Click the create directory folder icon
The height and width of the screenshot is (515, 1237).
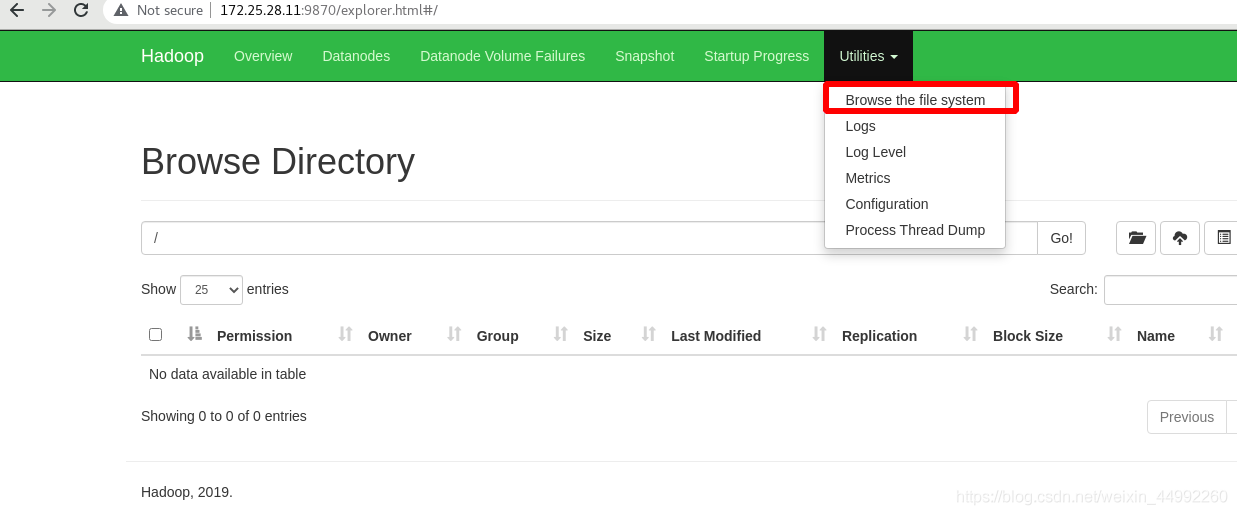coord(1136,238)
